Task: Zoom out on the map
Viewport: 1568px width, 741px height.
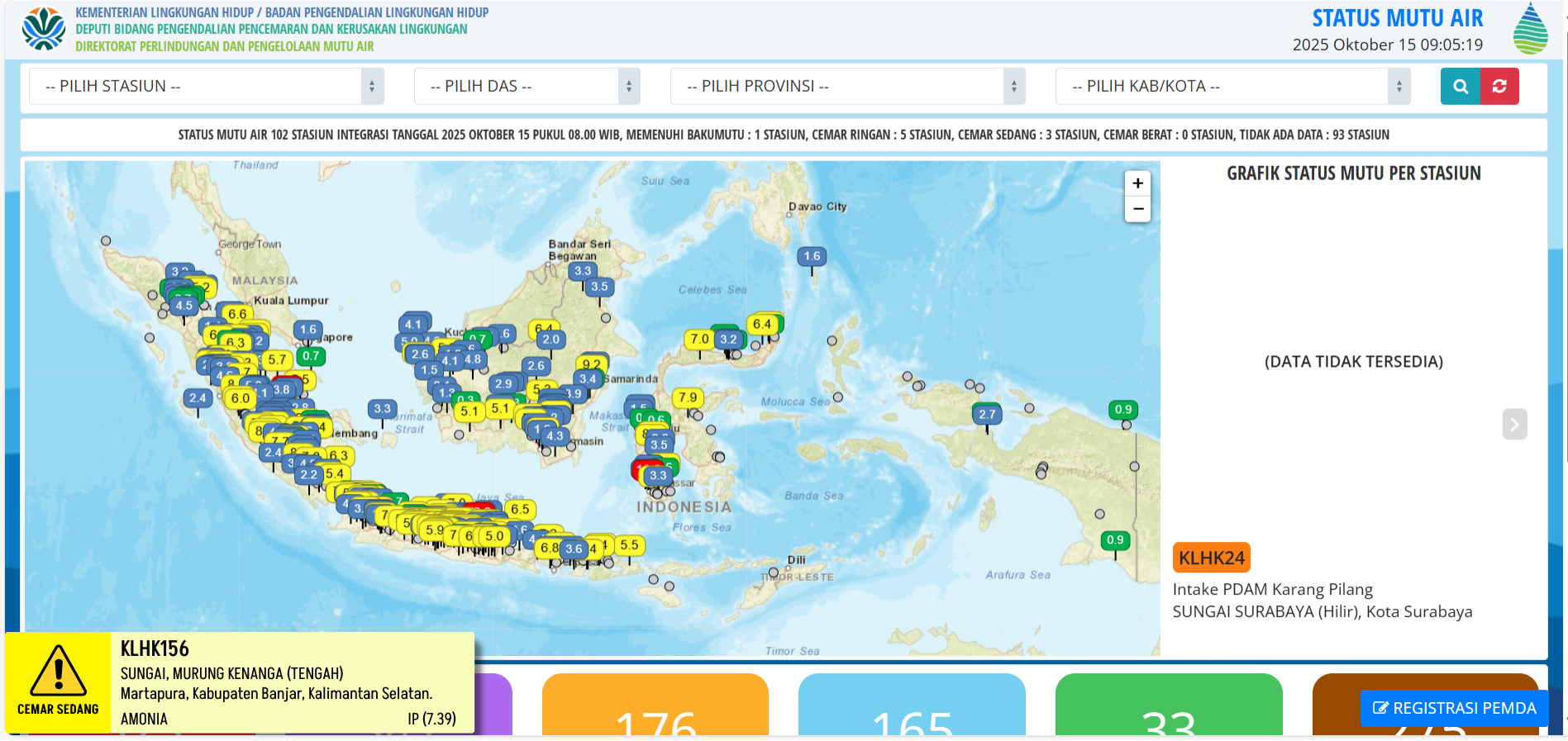Action: click(x=1137, y=209)
